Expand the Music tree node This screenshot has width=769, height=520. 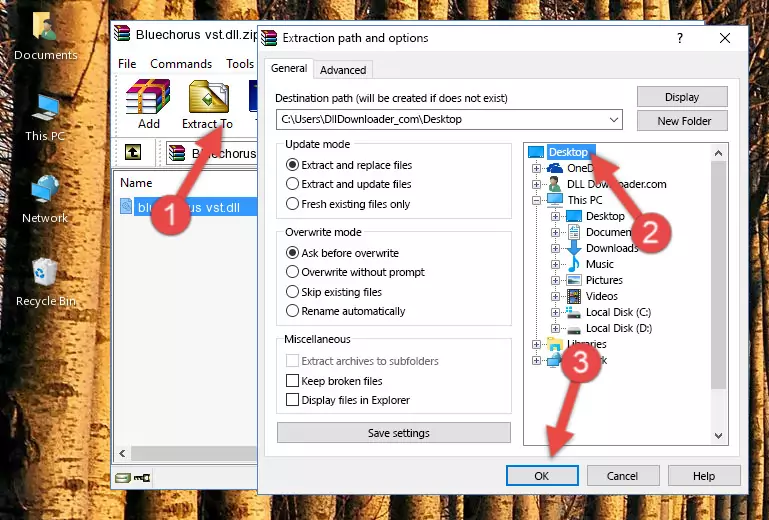555,264
